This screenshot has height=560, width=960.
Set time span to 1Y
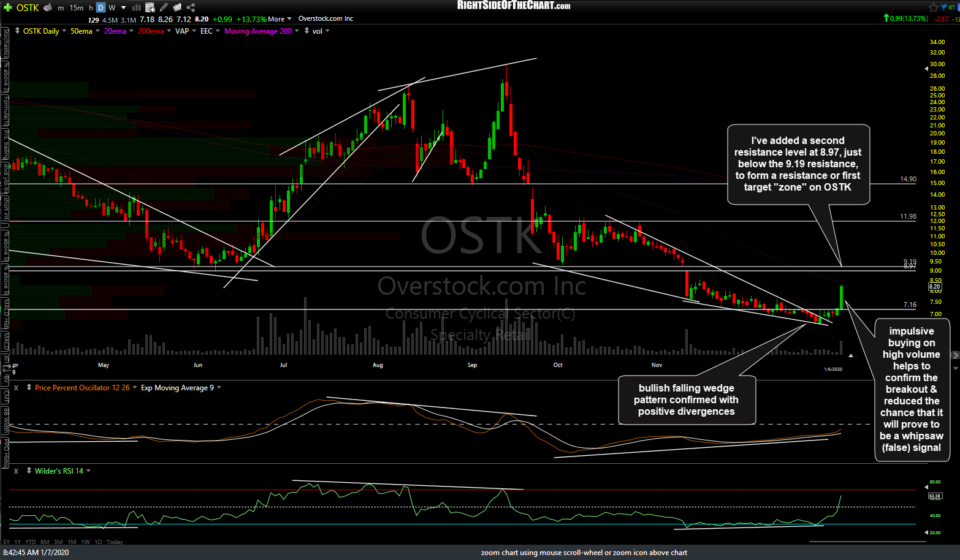(x=18, y=542)
